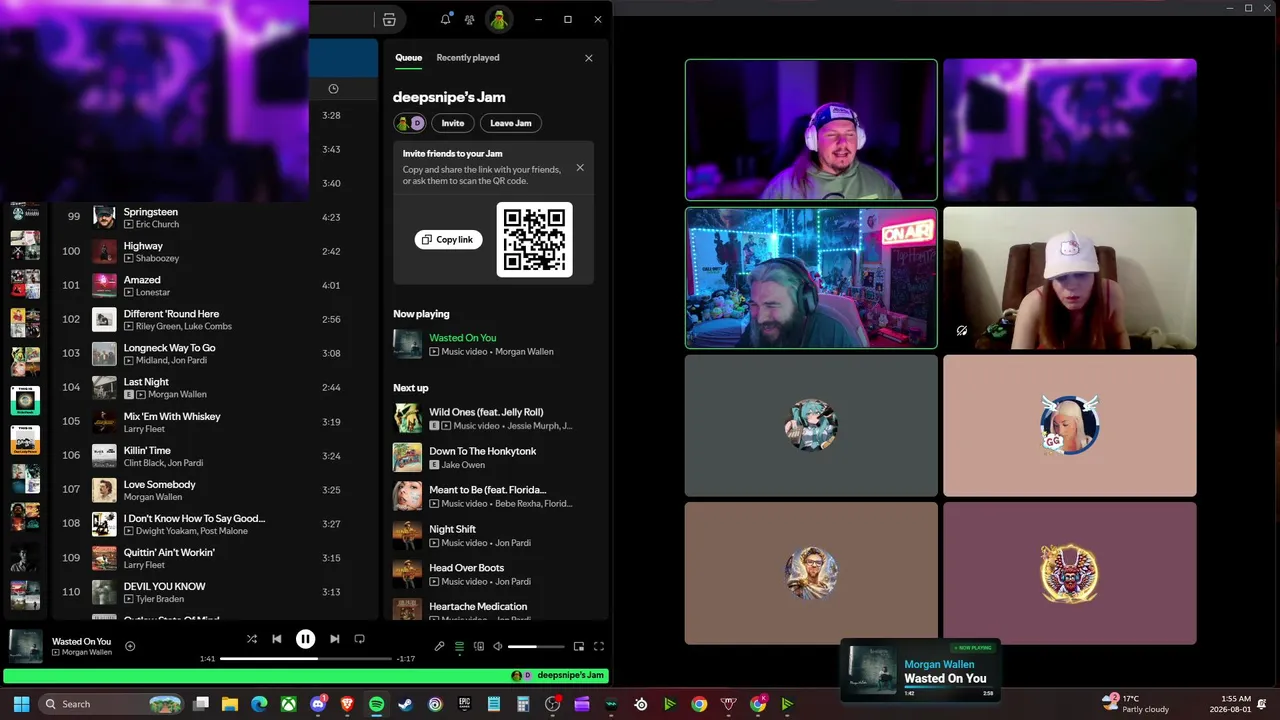Open Spotify notifications bell
Screen dimensions: 1280x720
[x=446, y=19]
